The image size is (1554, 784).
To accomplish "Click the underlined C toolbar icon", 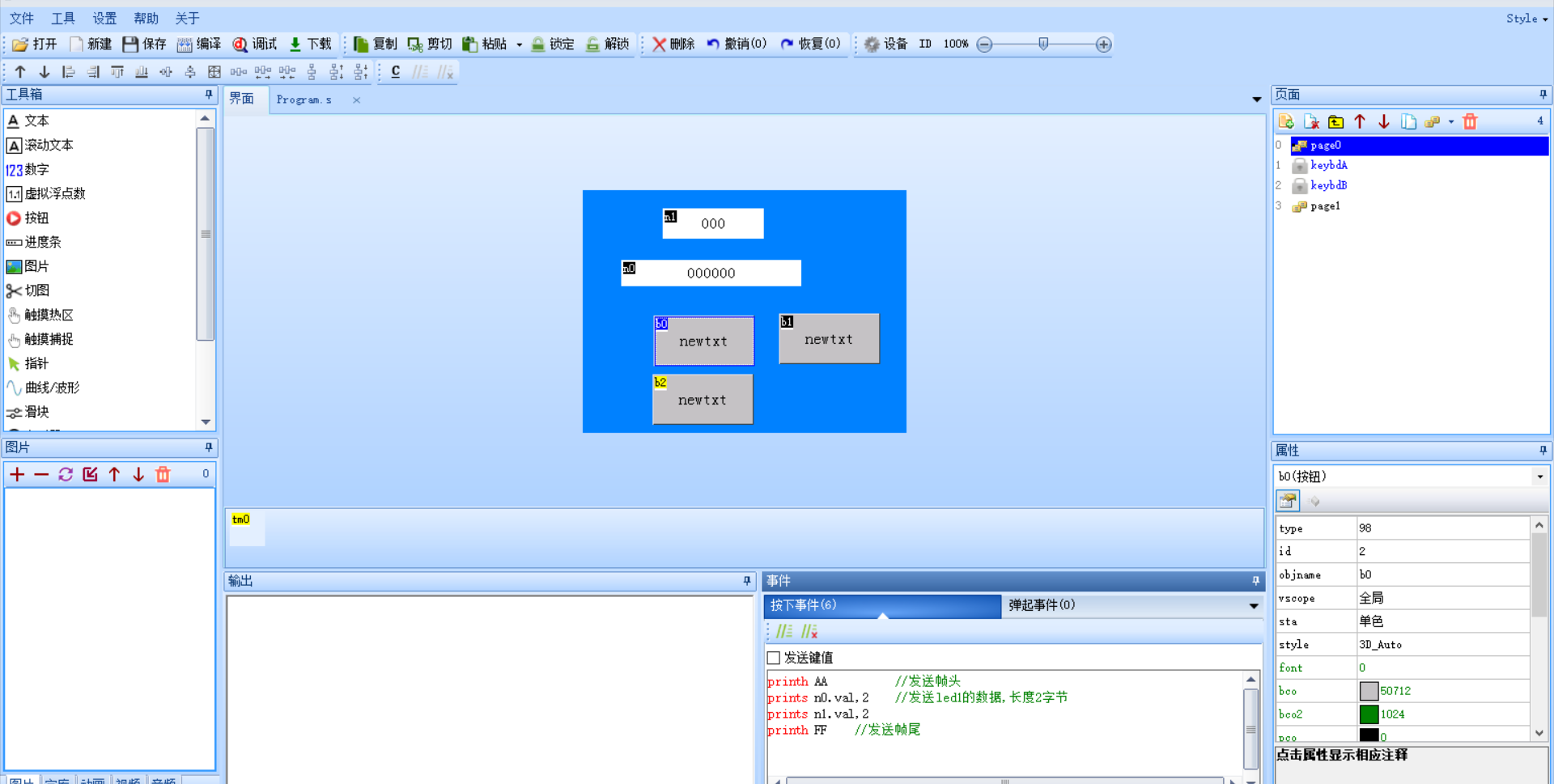I will point(396,72).
